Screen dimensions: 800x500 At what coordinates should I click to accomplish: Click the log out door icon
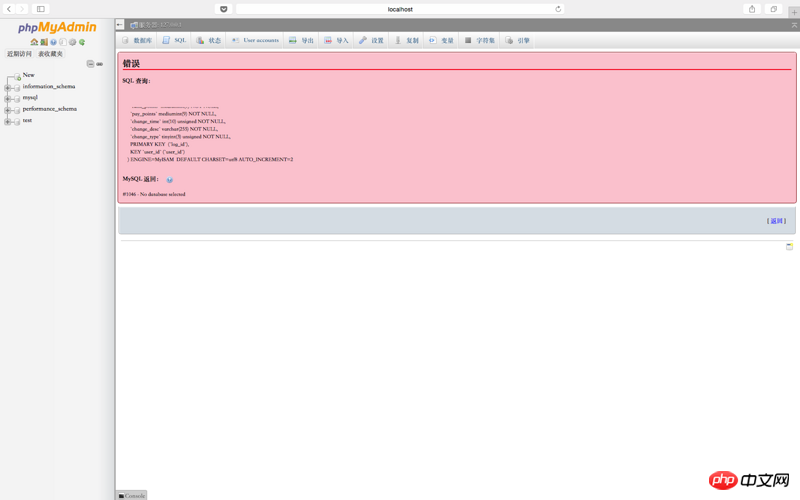point(44,42)
